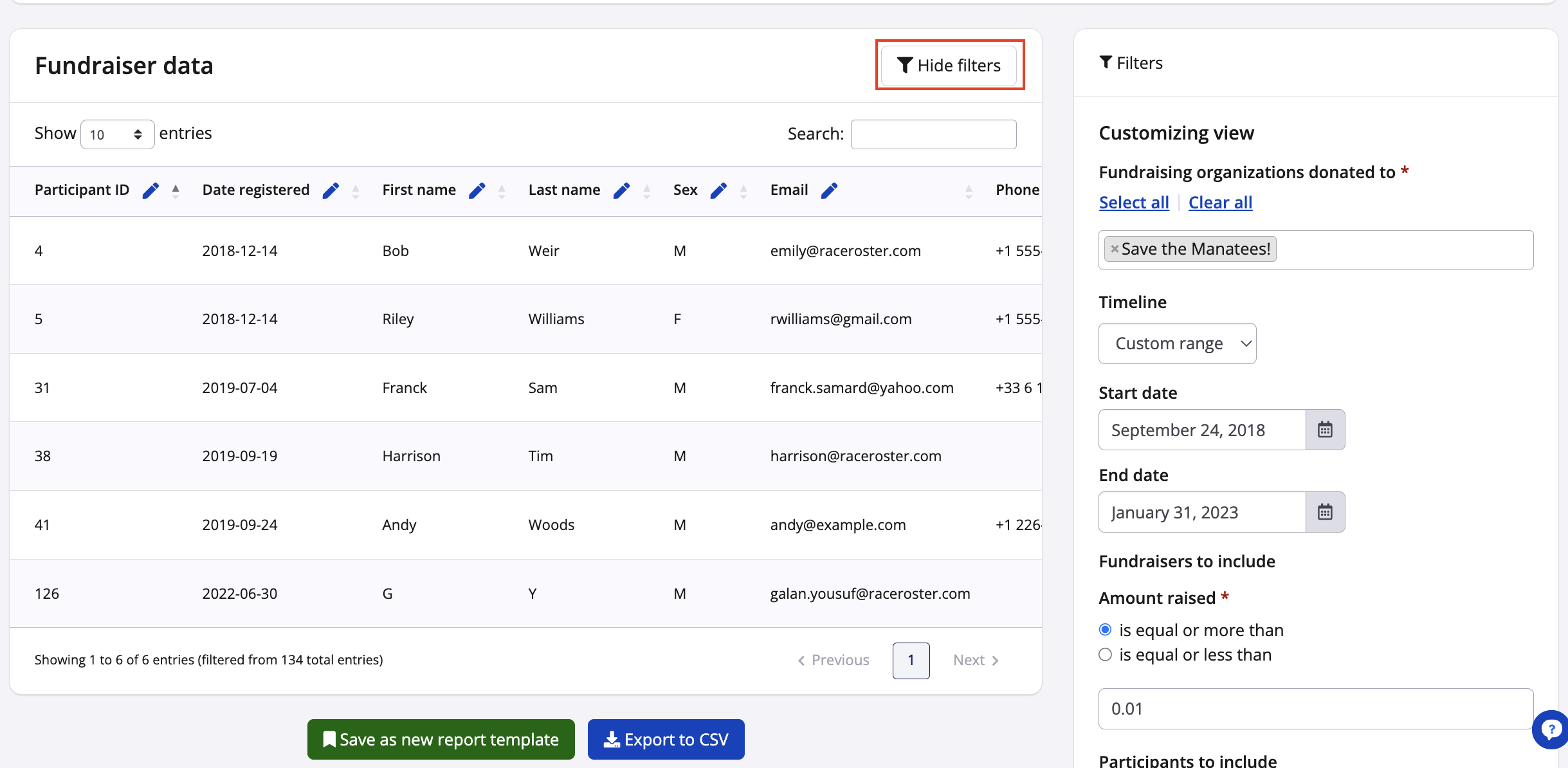Edit the Last name column label
This screenshot has width=1568, height=768.
point(621,190)
